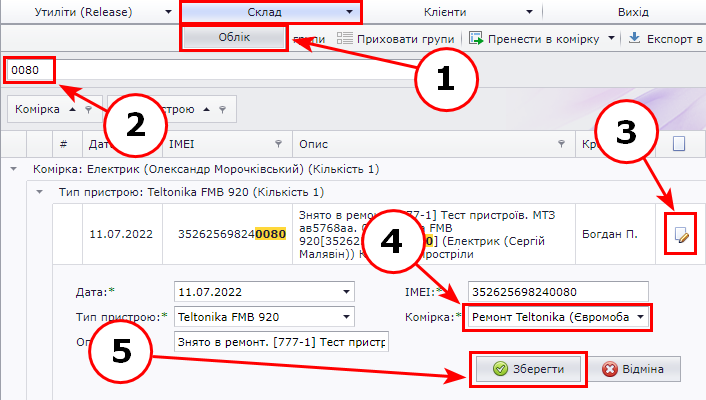Open device type group filter pin
Screen dimensions: 706x400
pyautogui.click(x=222, y=109)
